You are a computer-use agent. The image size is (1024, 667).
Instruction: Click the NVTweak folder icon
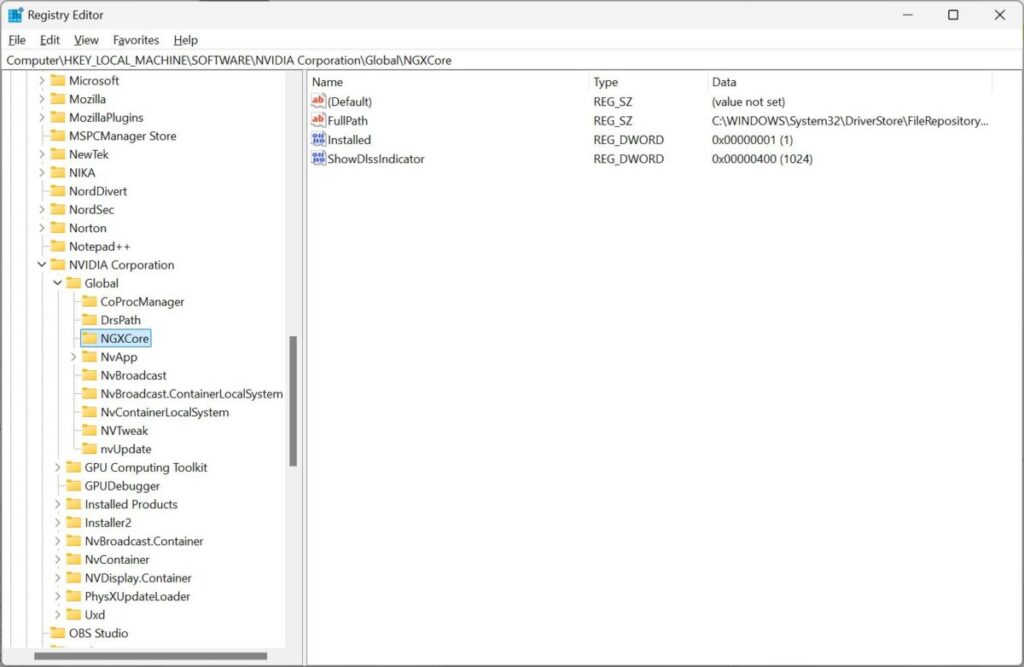click(89, 431)
